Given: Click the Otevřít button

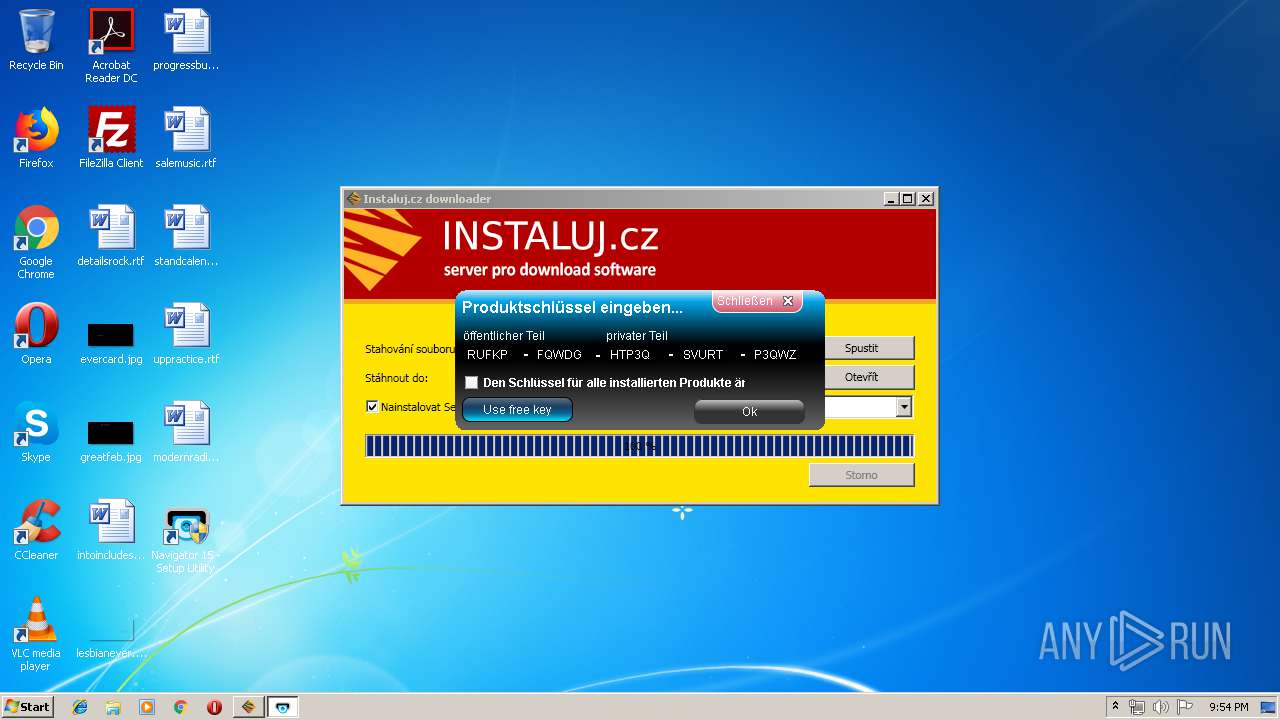Looking at the screenshot, I should 861,377.
